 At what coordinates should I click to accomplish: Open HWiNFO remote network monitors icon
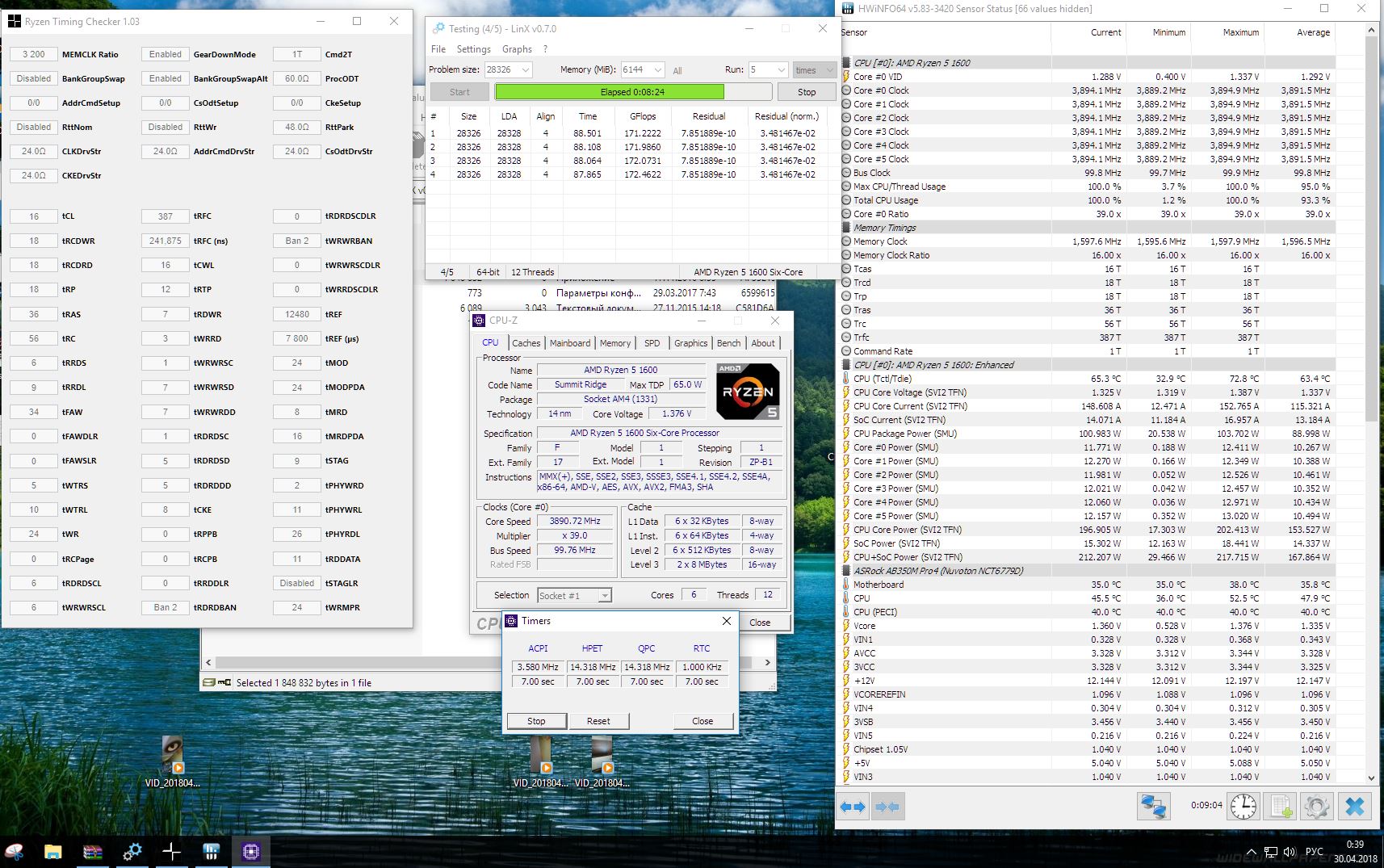tap(1153, 806)
